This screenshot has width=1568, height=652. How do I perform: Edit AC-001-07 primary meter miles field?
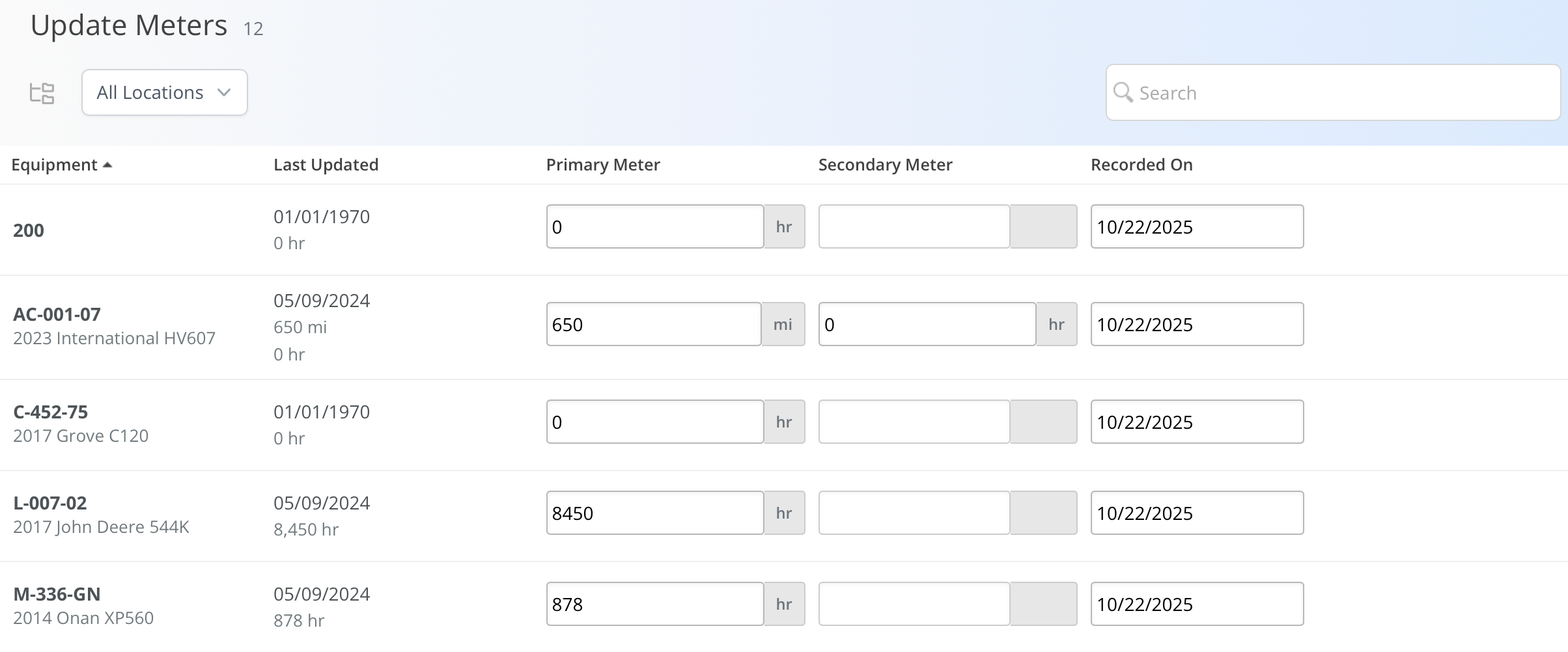(653, 324)
